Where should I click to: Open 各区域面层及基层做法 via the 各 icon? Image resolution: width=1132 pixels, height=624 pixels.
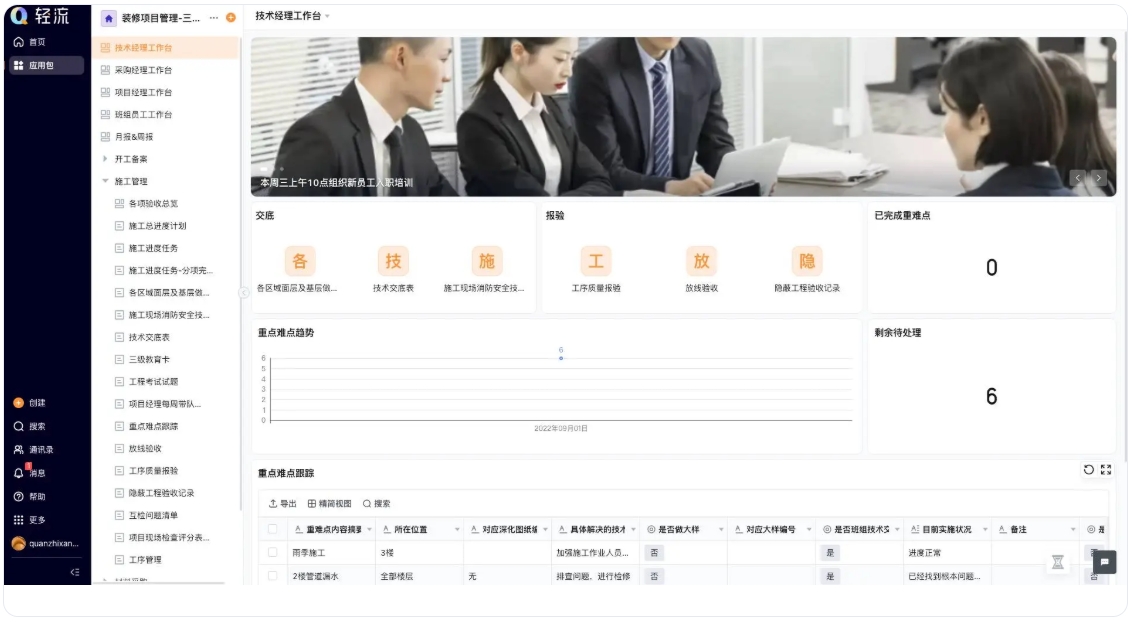pos(300,260)
